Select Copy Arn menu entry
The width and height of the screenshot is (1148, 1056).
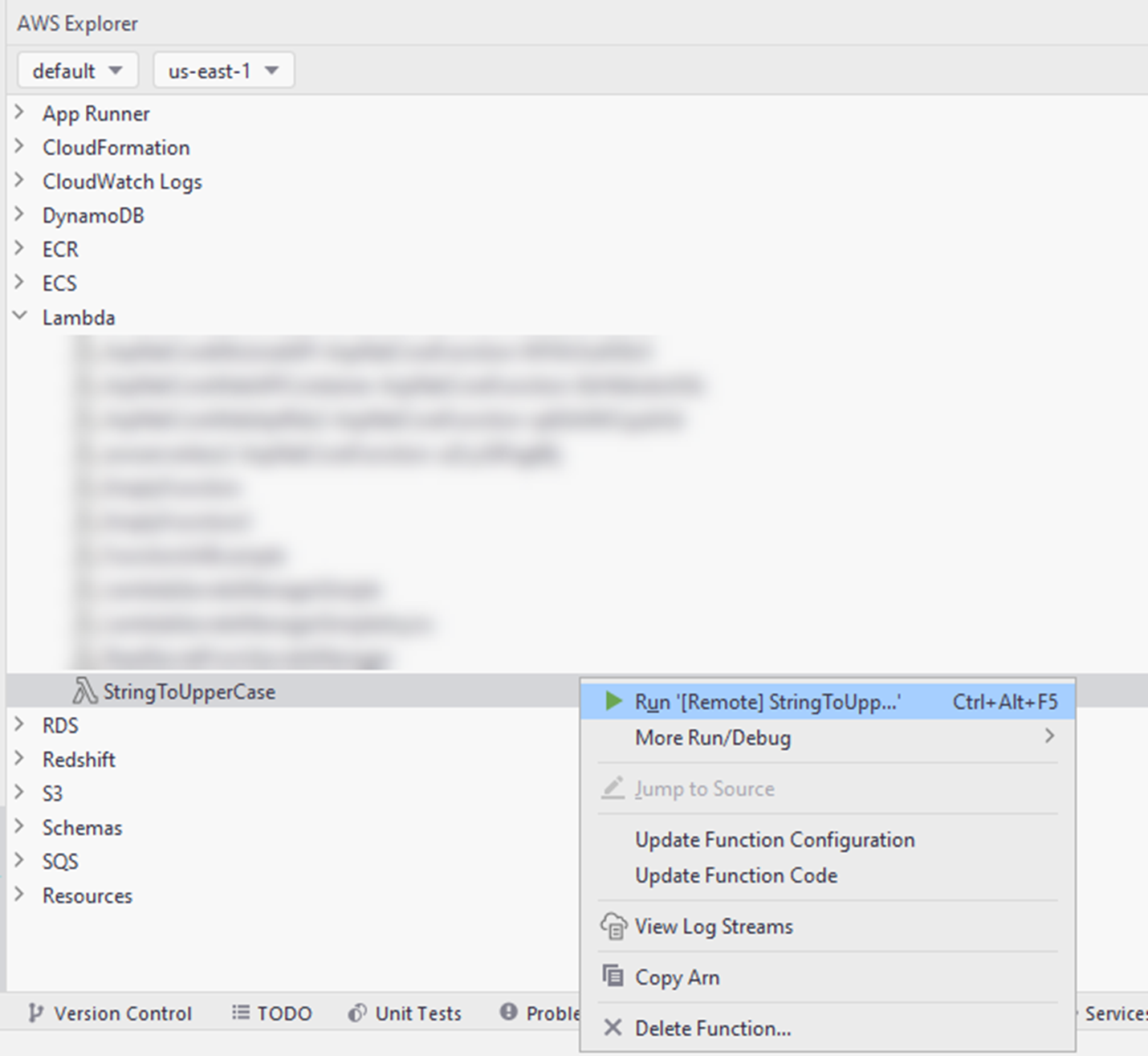828,976
